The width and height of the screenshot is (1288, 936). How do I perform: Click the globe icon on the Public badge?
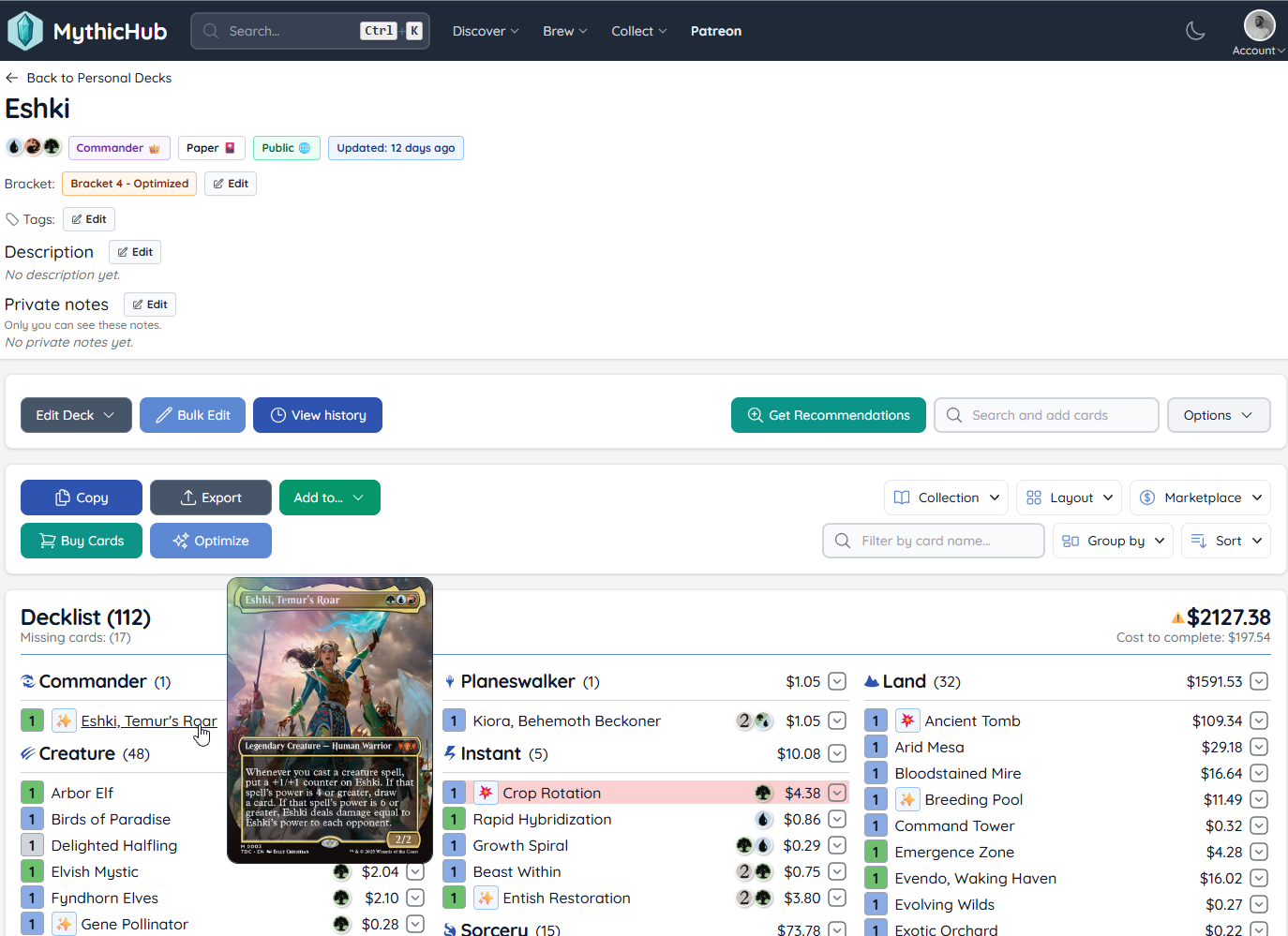click(x=305, y=147)
